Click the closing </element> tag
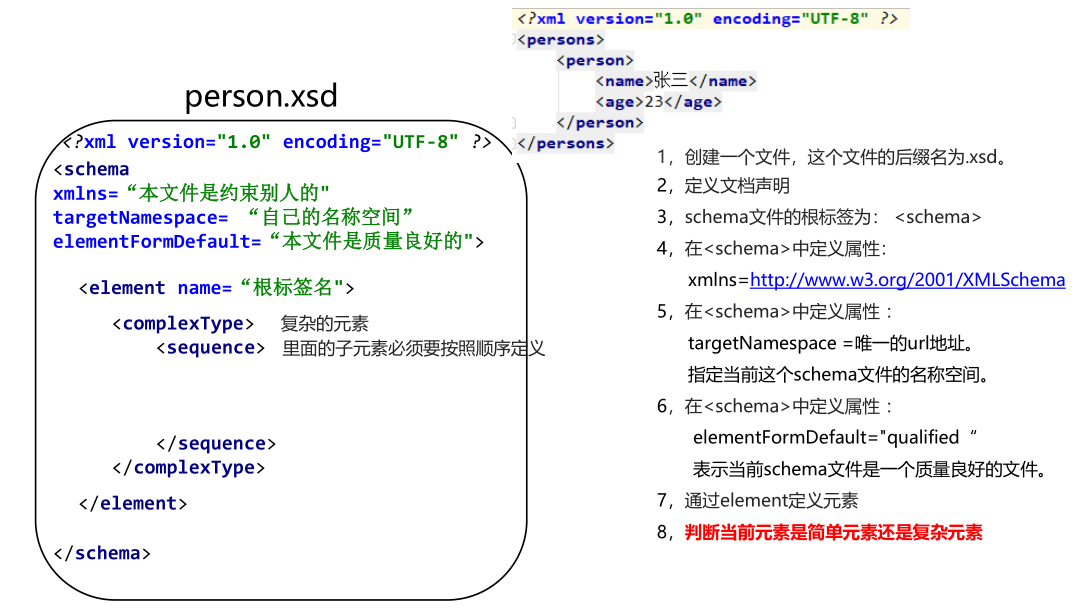 tap(133, 504)
